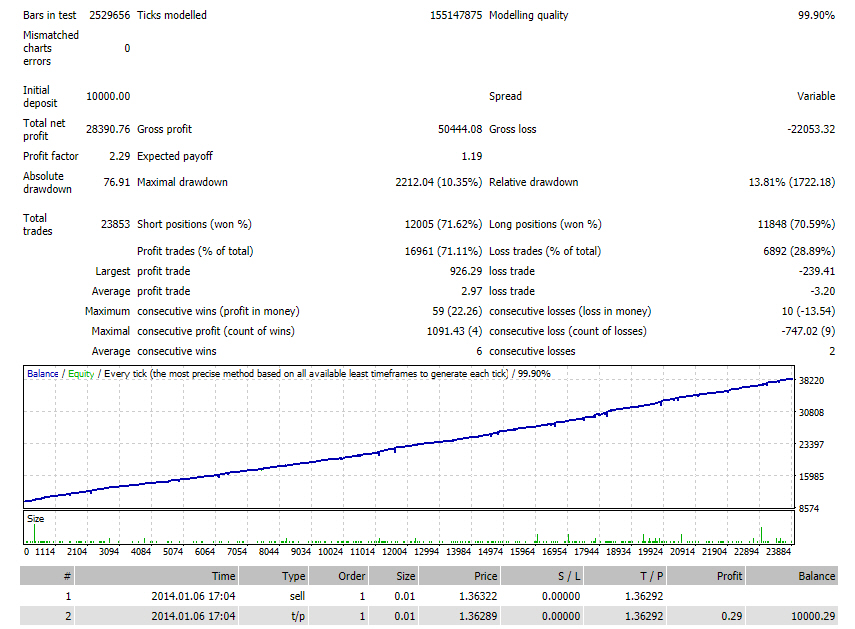Click the Modelling quality value 99.90% at top
The height and width of the screenshot is (629, 855).
(816, 15)
